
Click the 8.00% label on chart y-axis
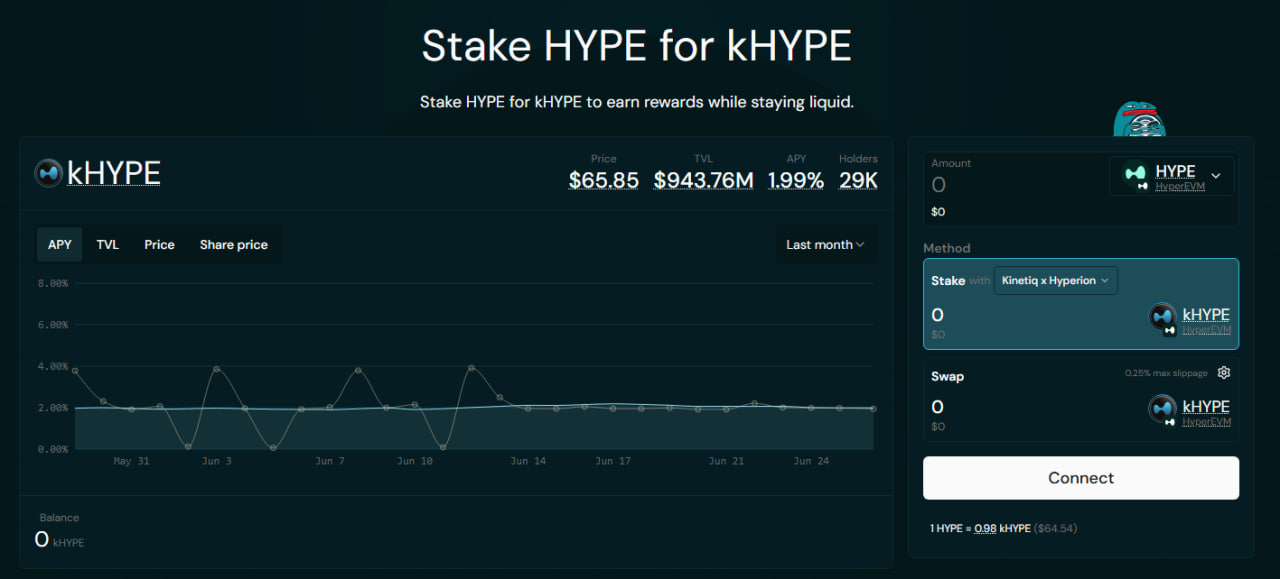click(x=53, y=284)
